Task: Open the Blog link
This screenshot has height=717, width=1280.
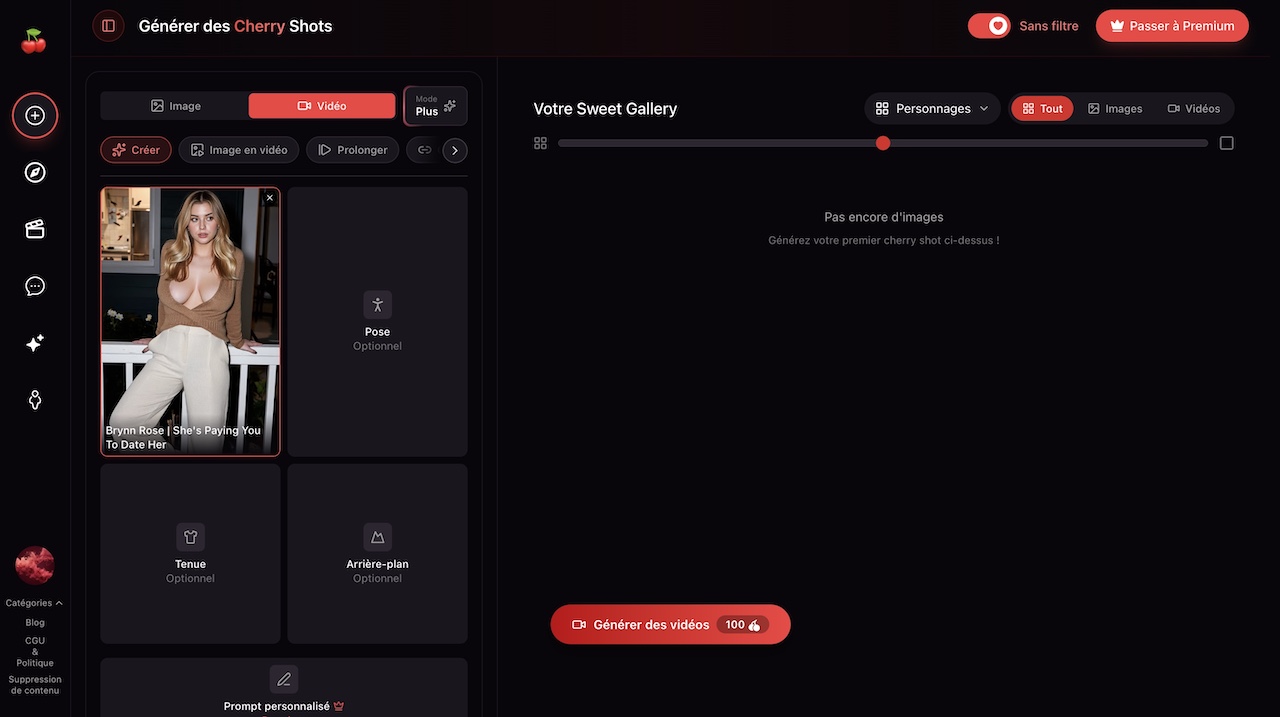Action: click(35, 623)
